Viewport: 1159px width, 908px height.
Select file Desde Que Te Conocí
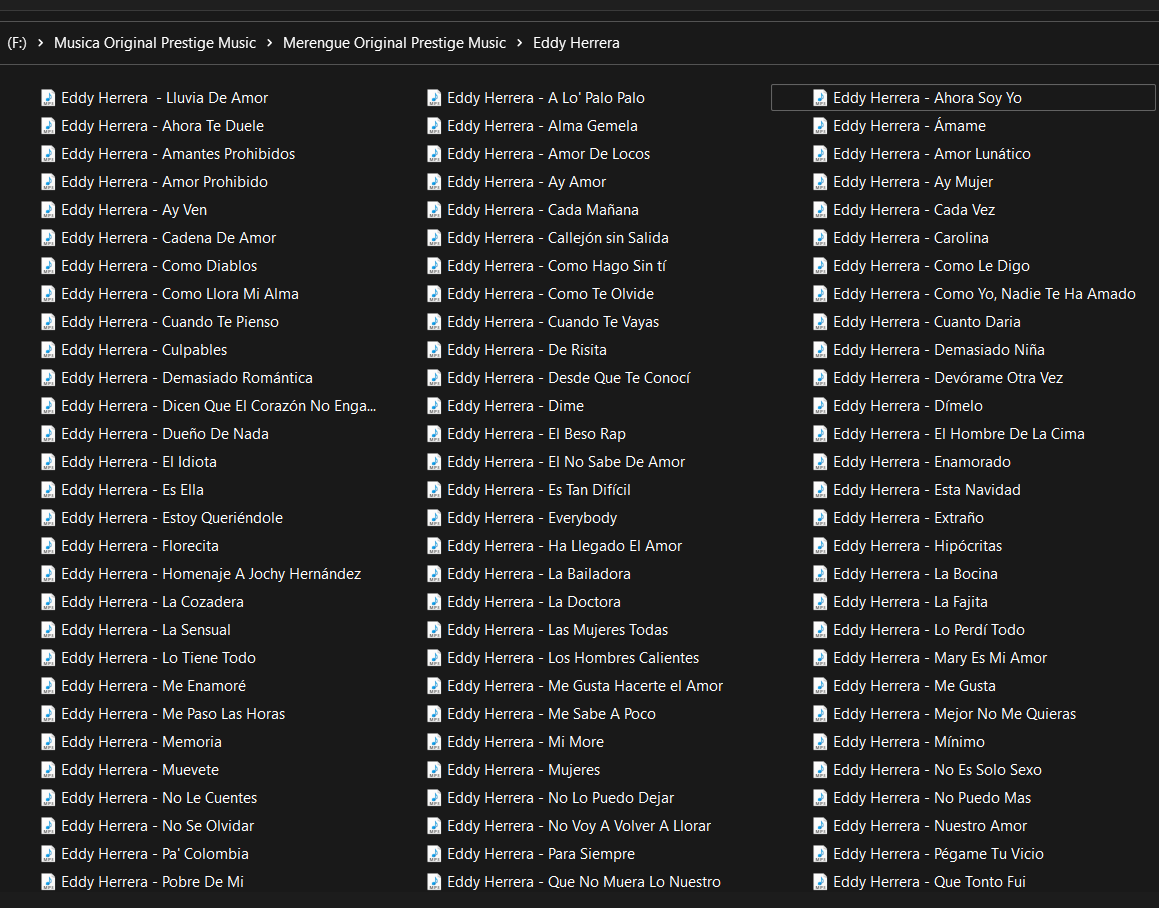pyautogui.click(x=559, y=378)
